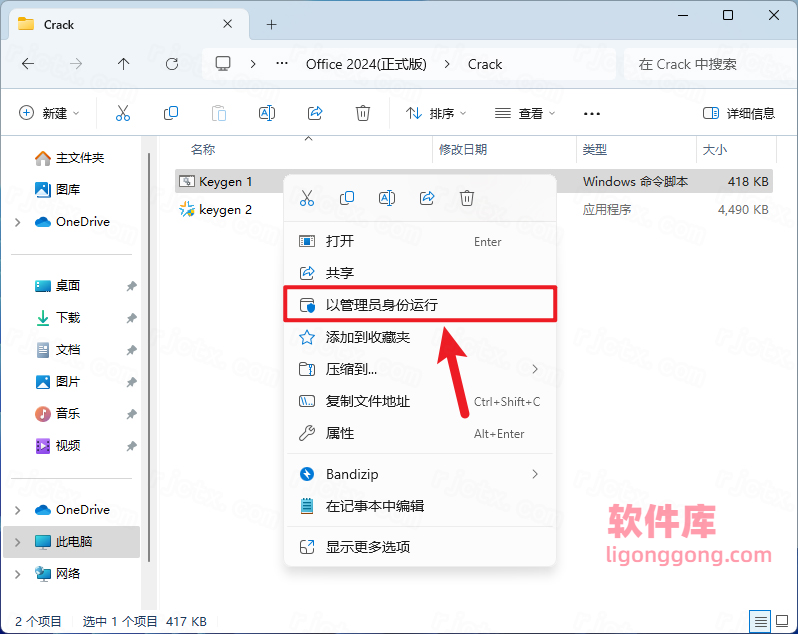Choose Properties (属性) in the context menu

420,434
